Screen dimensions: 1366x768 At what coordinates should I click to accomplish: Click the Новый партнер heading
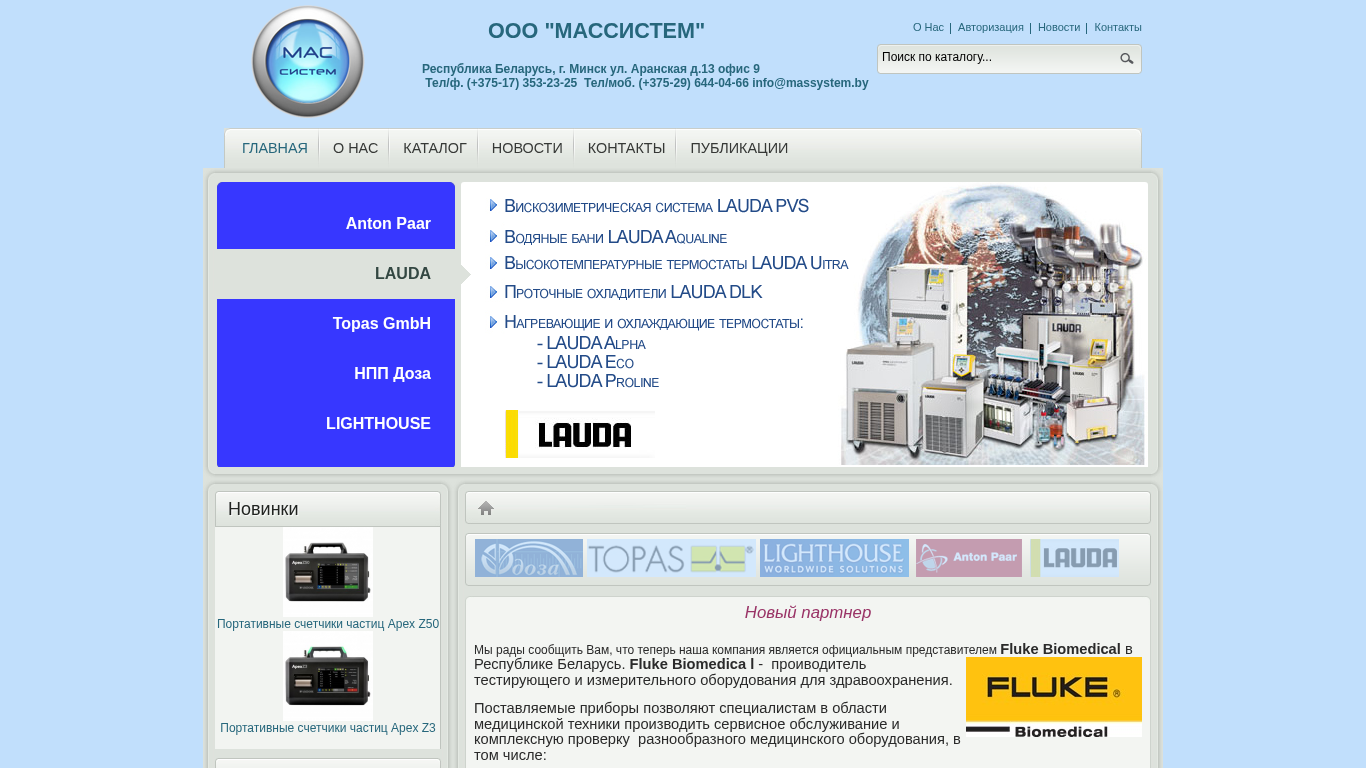click(x=808, y=612)
